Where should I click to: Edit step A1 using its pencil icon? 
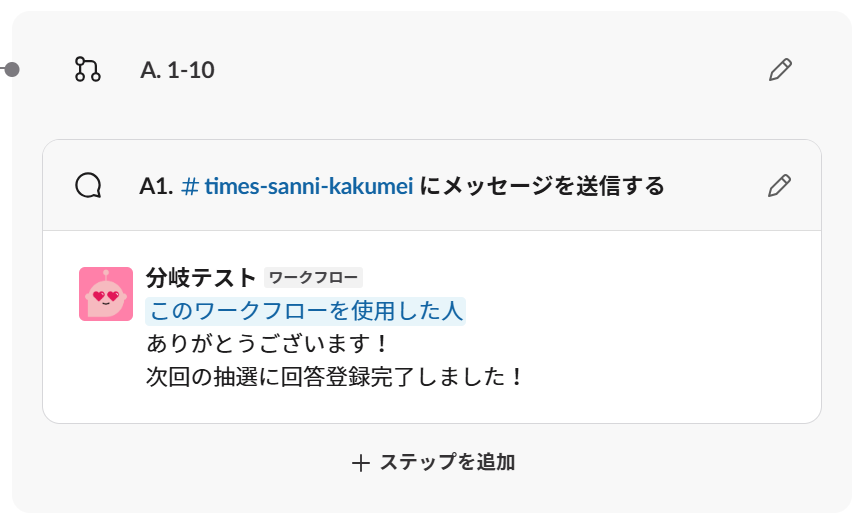click(779, 186)
